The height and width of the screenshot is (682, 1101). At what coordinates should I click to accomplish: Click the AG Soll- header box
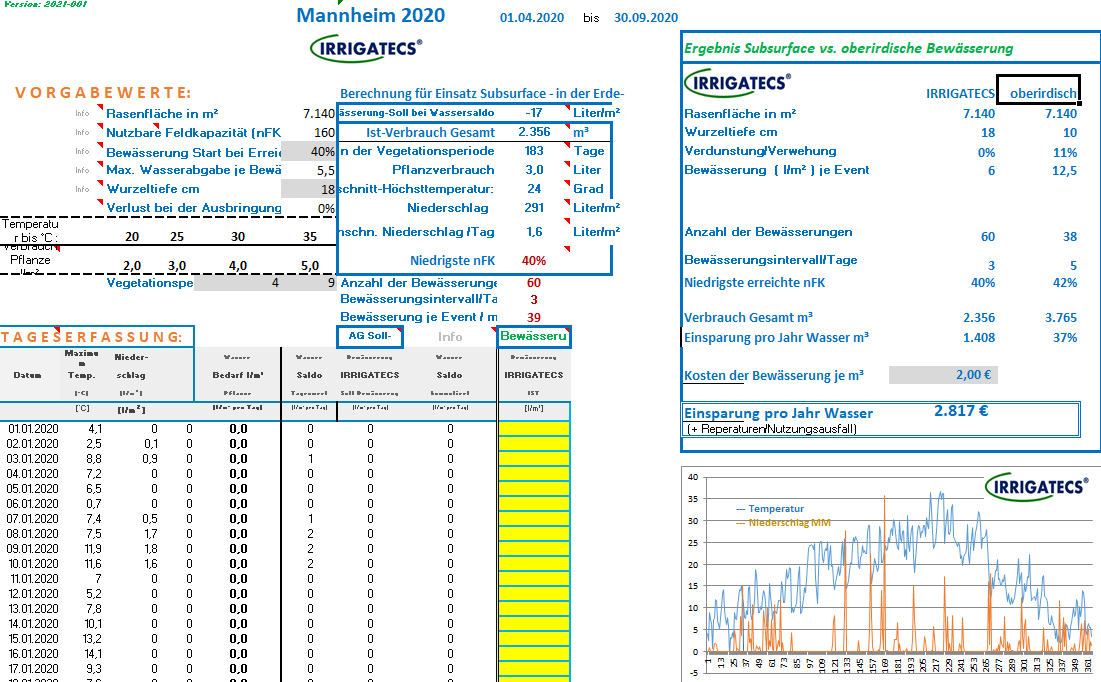370,336
